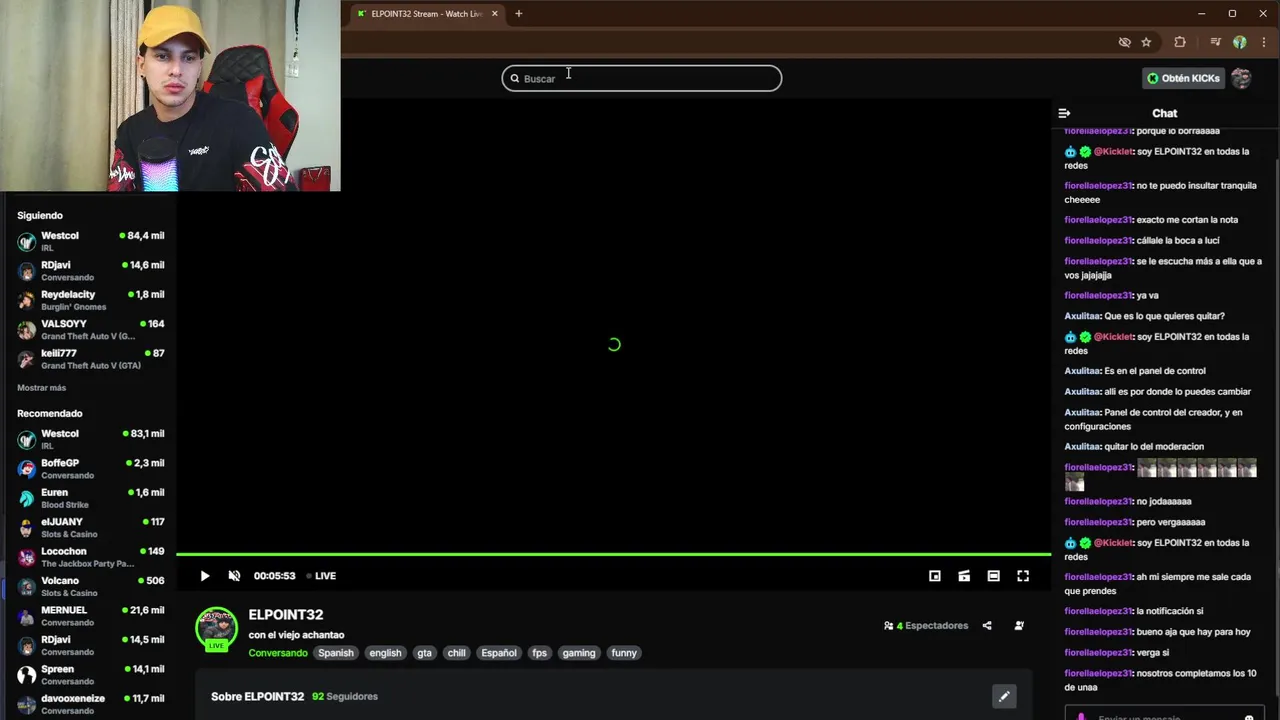1280x720 pixels.
Task: Open the browser profile avatar
Action: (x=1240, y=42)
